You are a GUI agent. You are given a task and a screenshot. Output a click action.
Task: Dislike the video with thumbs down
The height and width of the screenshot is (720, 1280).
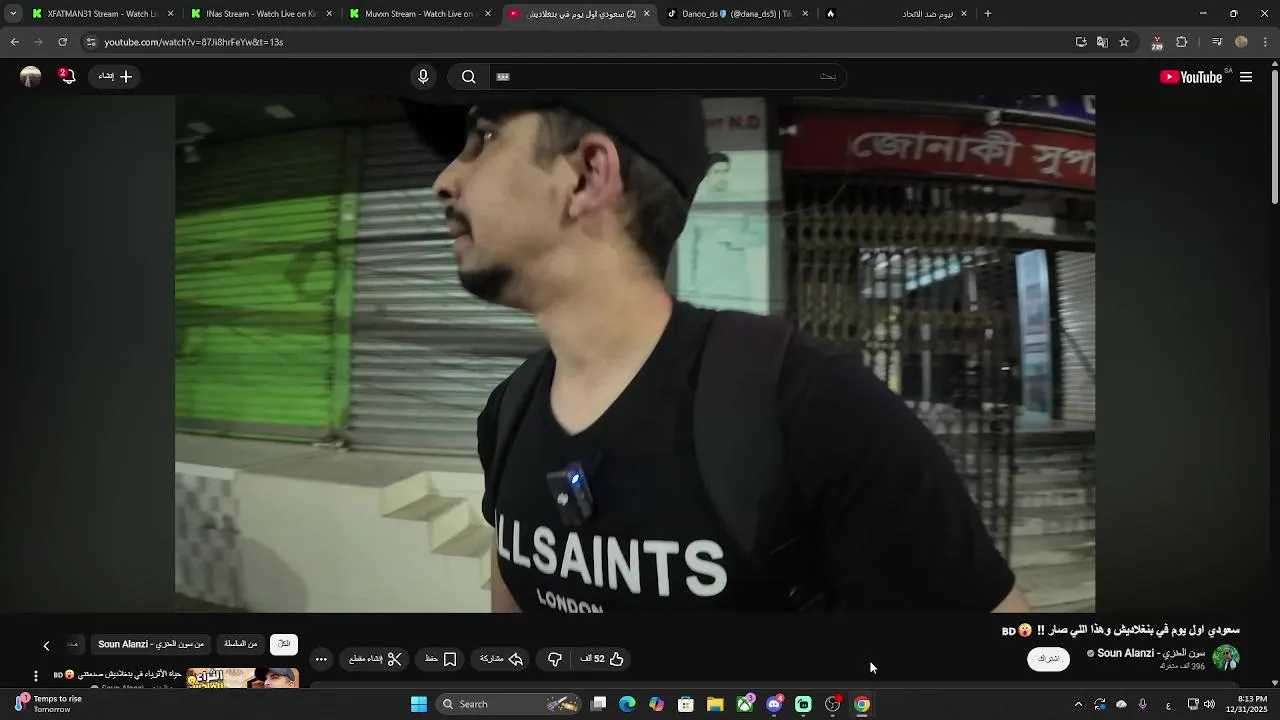pyautogui.click(x=555, y=659)
